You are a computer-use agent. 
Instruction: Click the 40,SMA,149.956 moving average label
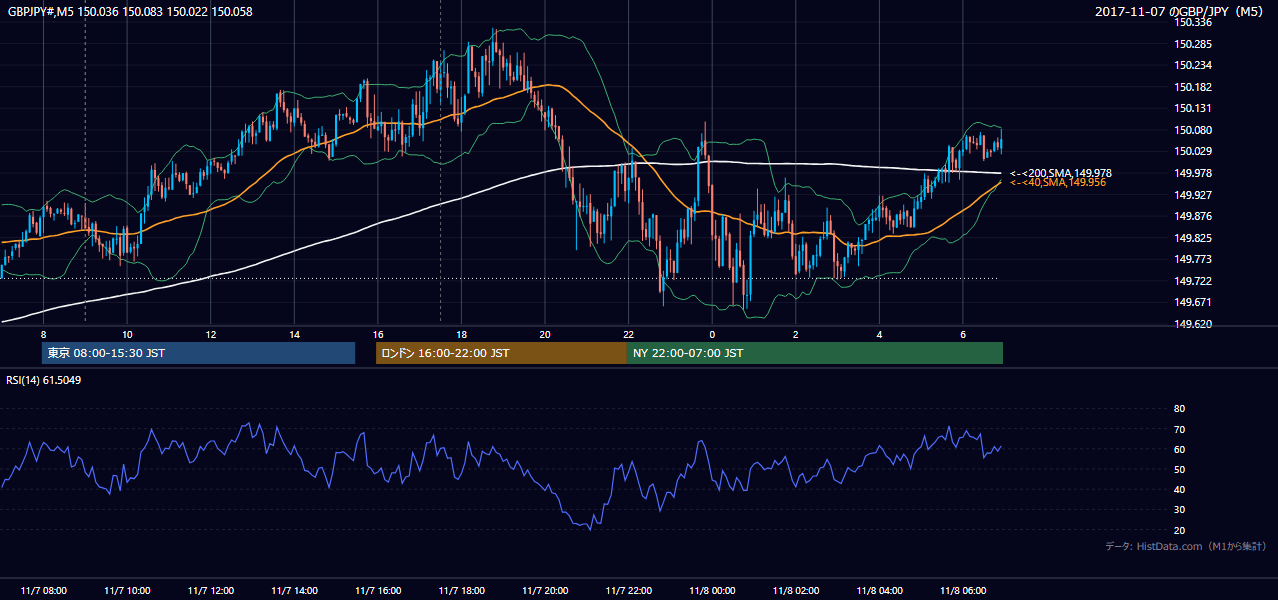click(x=1058, y=183)
